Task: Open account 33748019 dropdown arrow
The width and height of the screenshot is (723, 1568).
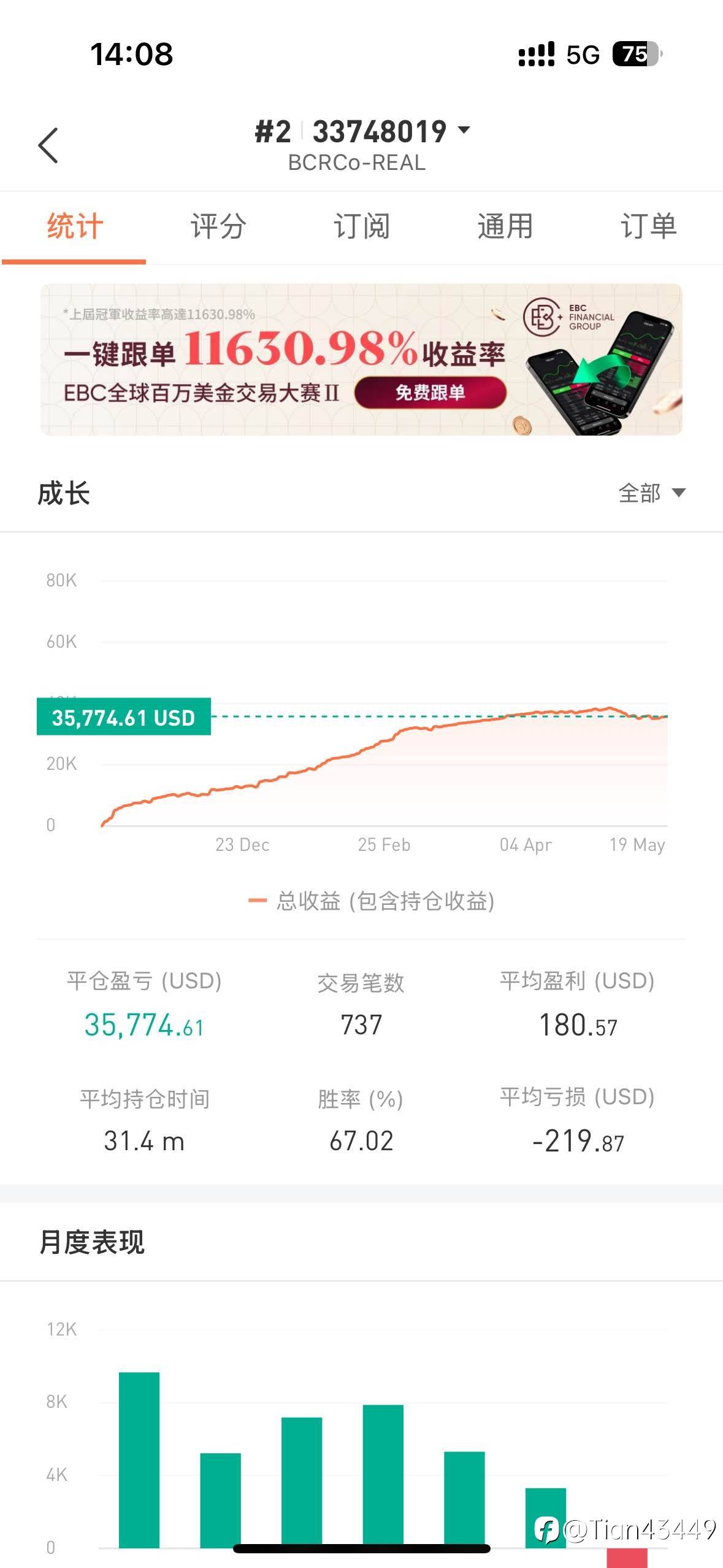Action: click(x=464, y=130)
